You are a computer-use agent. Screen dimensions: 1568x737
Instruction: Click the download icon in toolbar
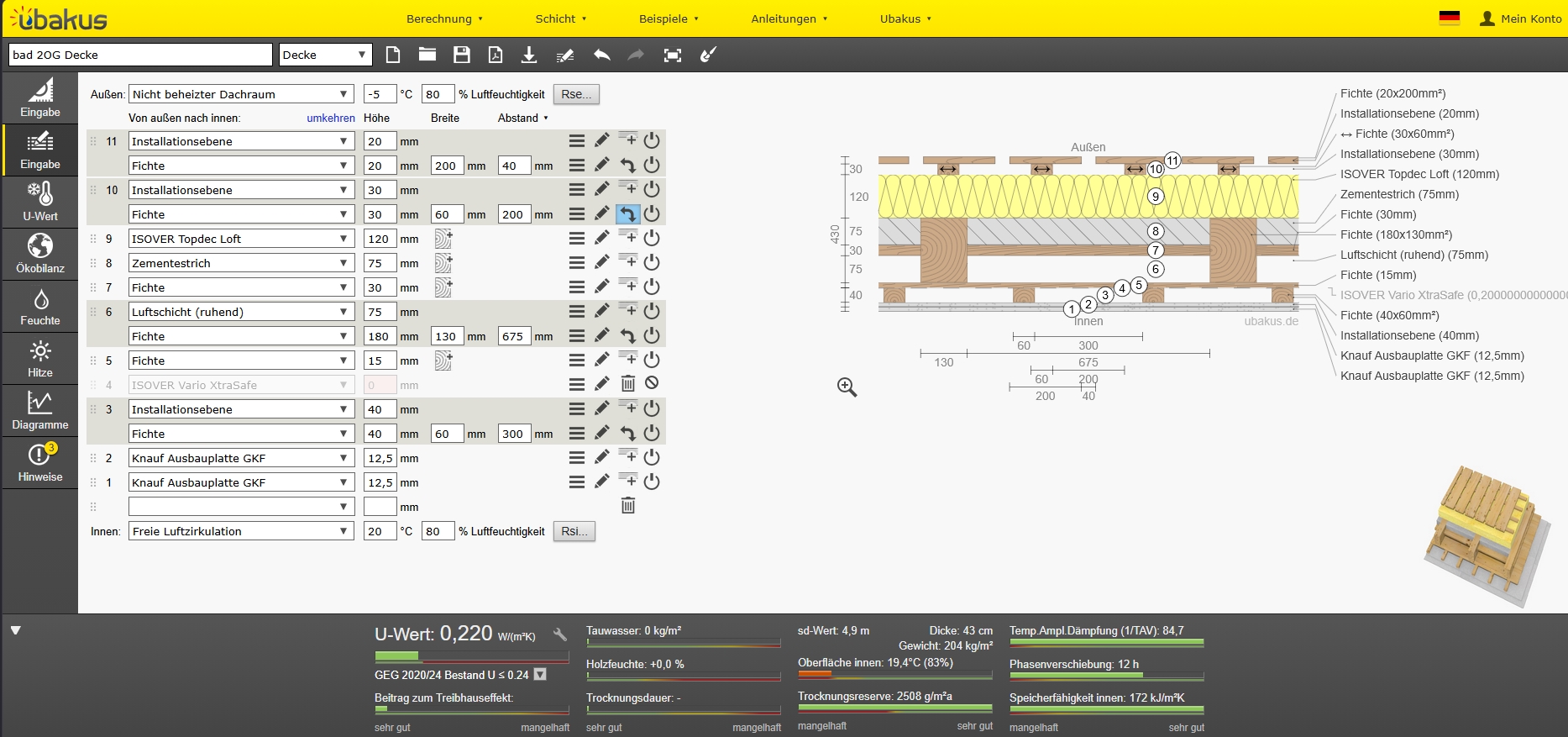point(529,55)
